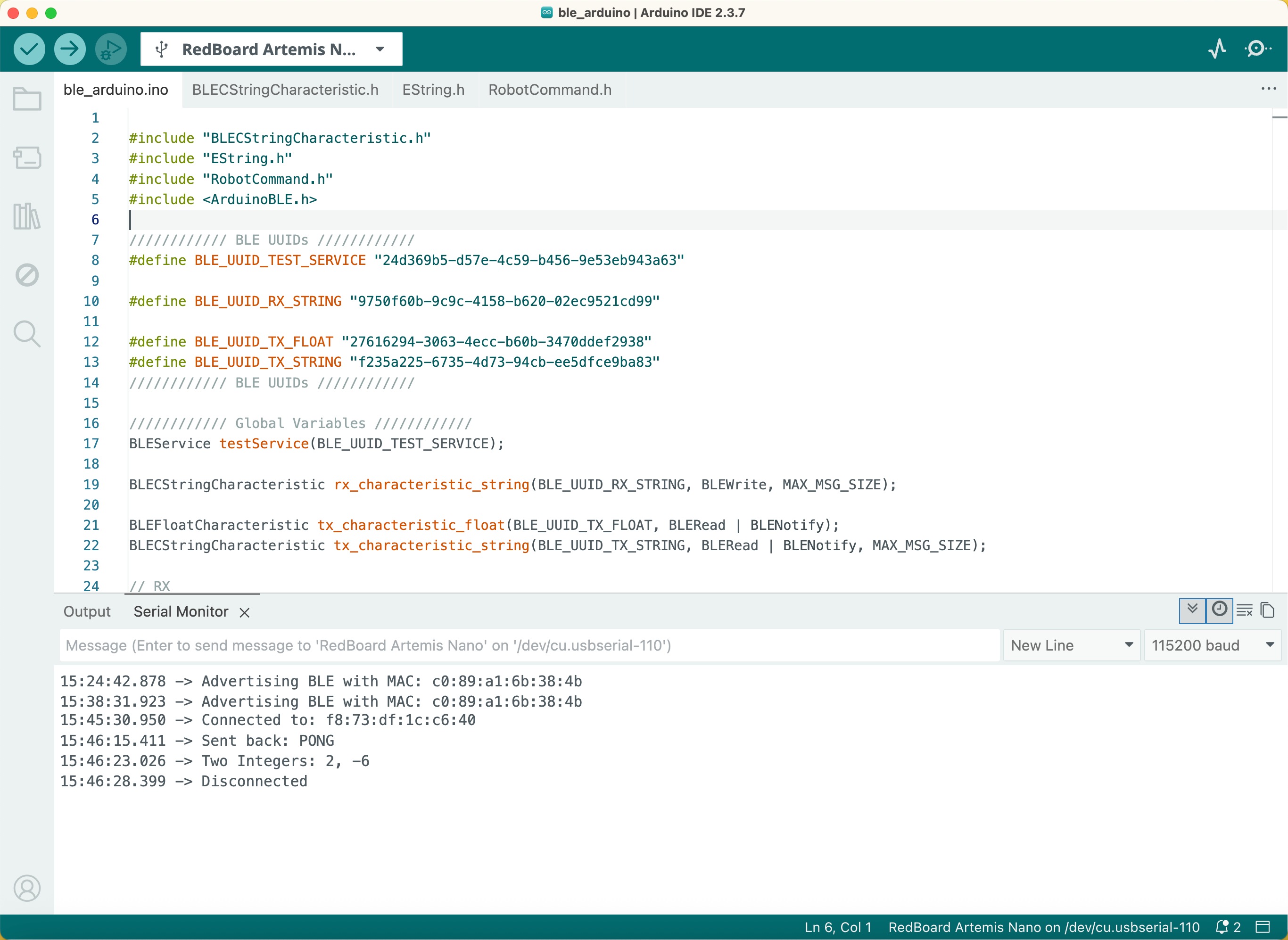The width and height of the screenshot is (1288, 940).
Task: Open the 115200 baud rate dropdown
Action: coord(1213,645)
